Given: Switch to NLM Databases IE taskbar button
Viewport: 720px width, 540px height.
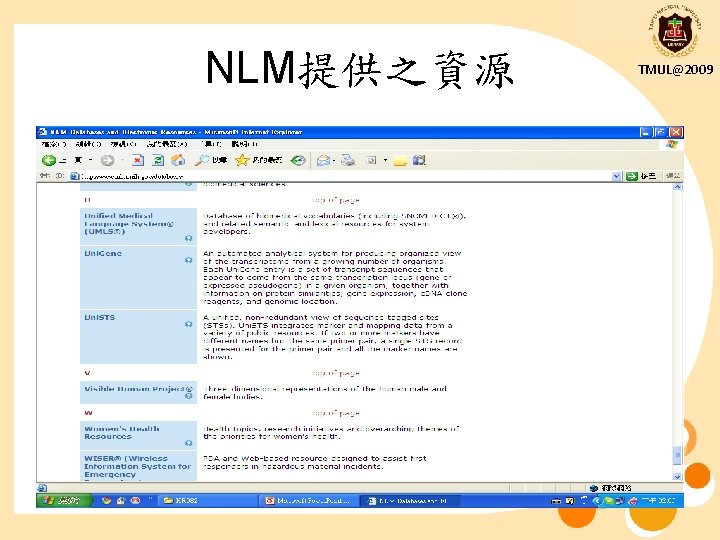Looking at the screenshot, I should pyautogui.click(x=410, y=501).
